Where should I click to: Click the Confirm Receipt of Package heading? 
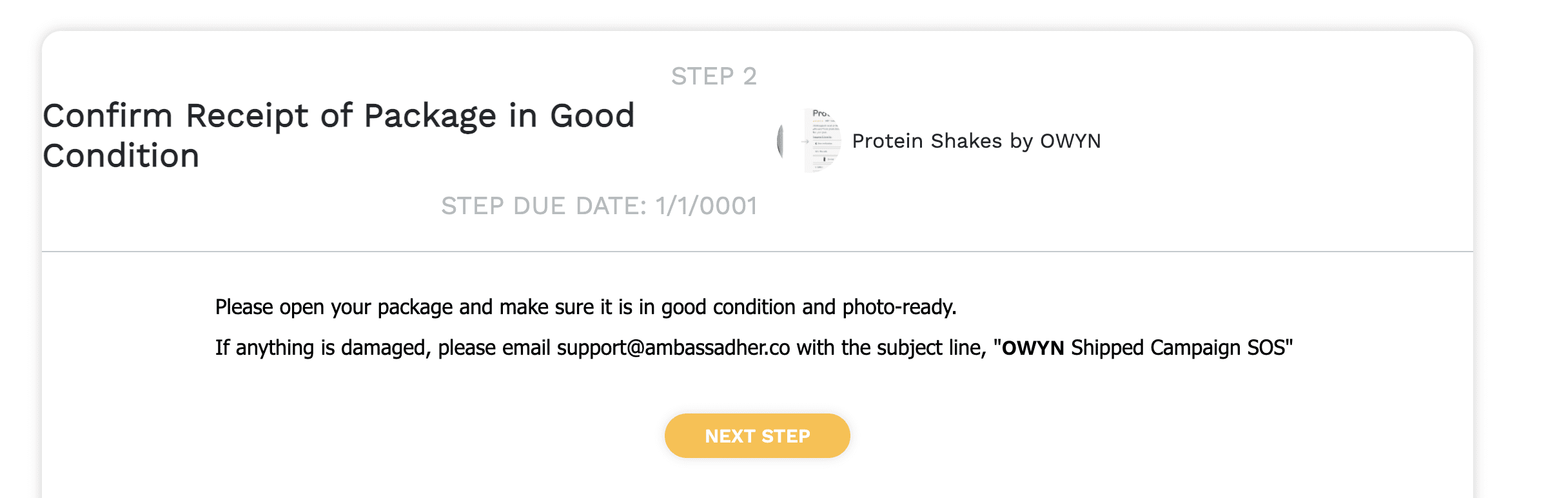click(x=338, y=116)
